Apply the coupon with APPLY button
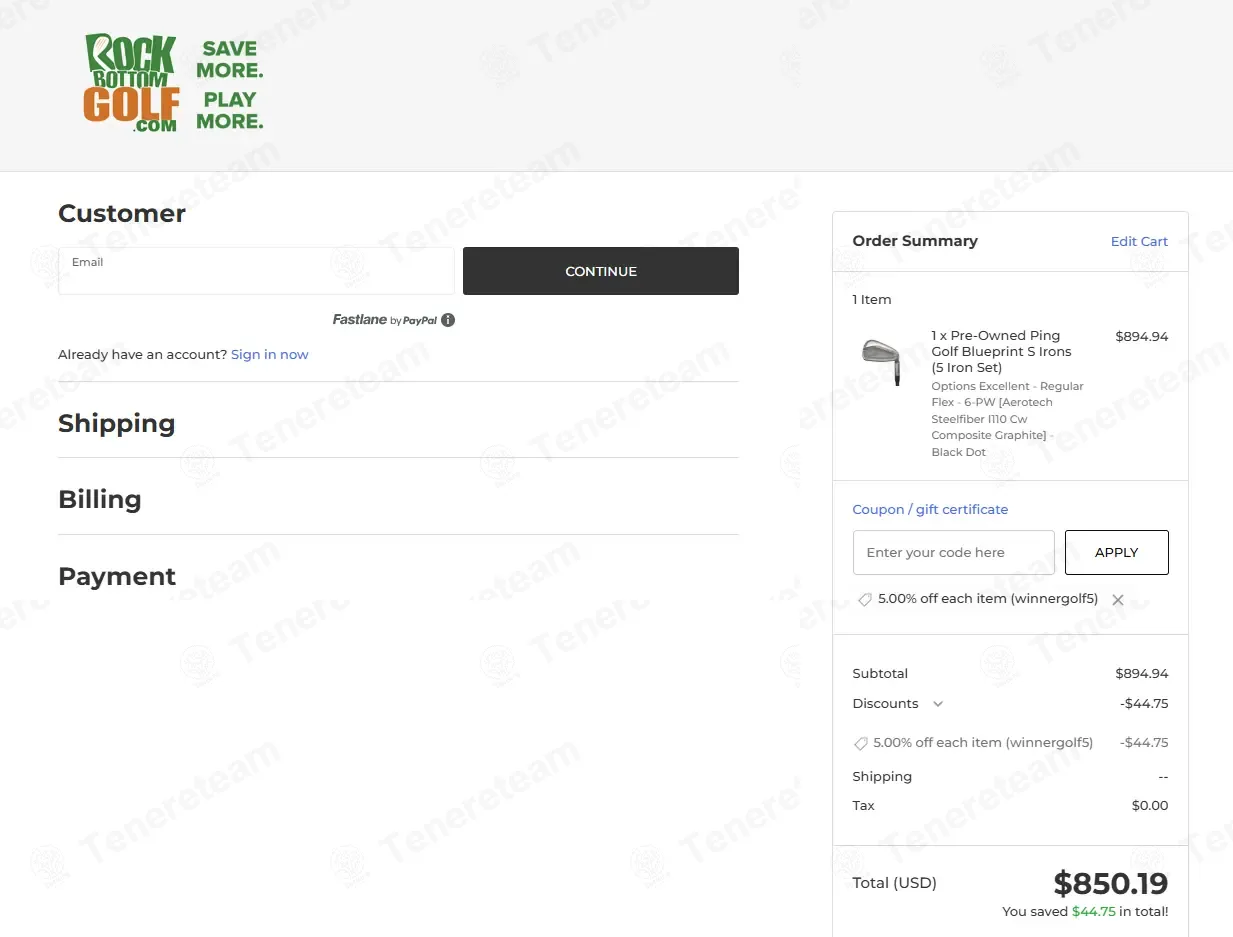 pos(1117,553)
